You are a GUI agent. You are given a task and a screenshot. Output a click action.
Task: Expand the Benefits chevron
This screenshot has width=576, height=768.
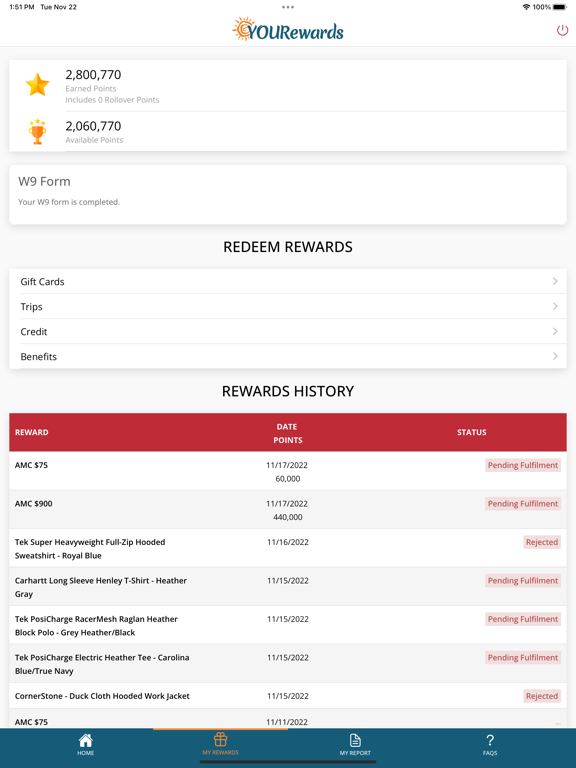point(555,356)
